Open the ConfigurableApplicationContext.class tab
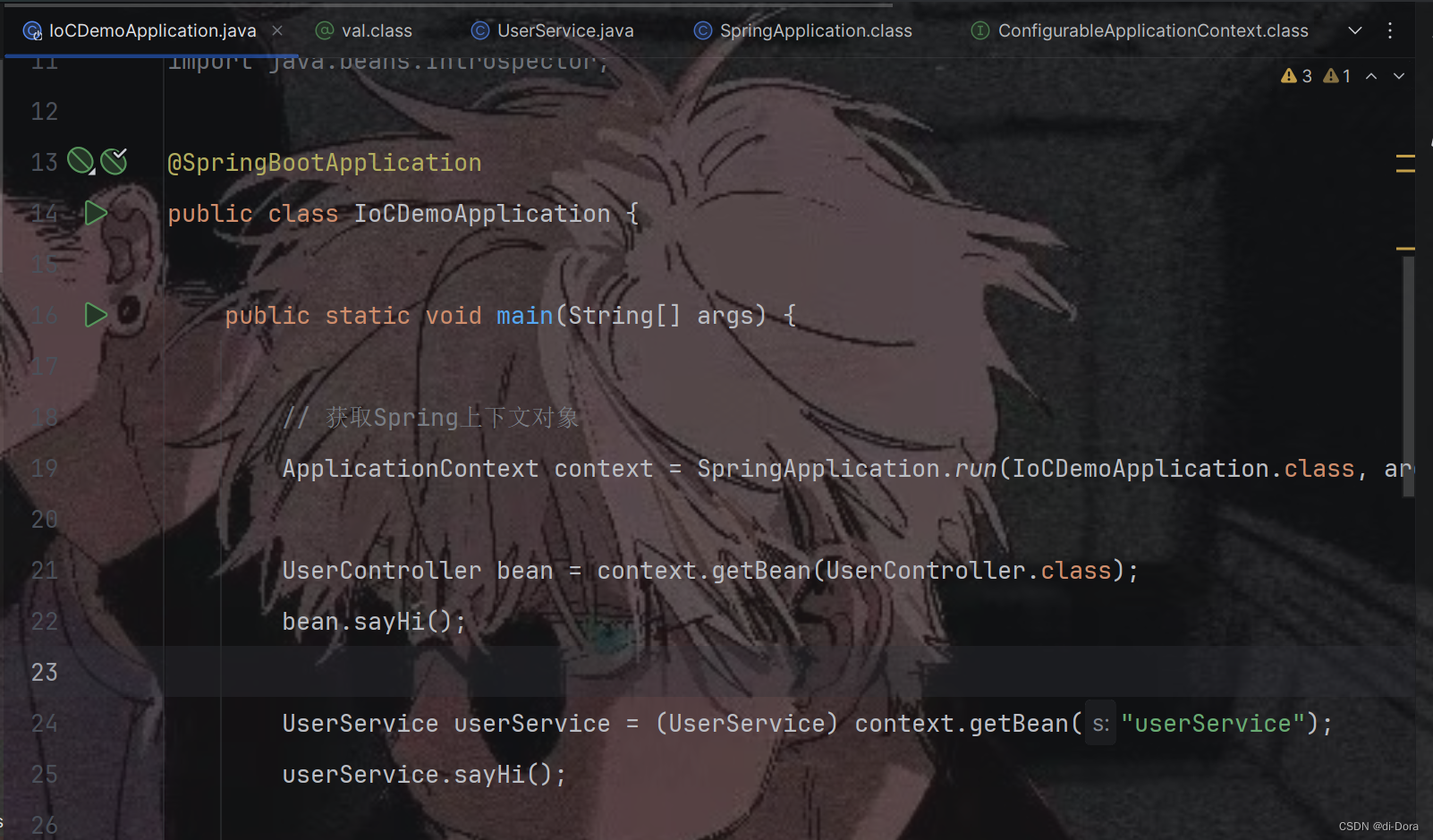Image resolution: width=1433 pixels, height=840 pixels. 1140,30
